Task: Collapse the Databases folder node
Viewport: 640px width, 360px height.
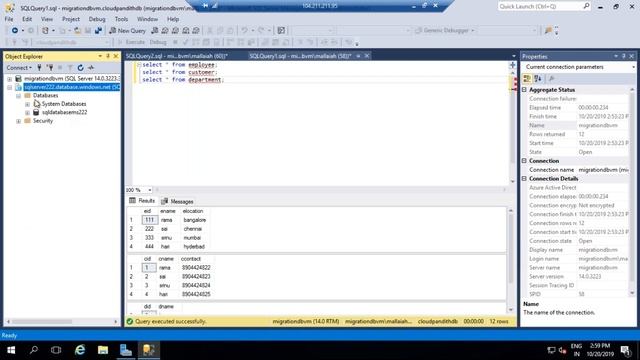Action: (x=18, y=96)
